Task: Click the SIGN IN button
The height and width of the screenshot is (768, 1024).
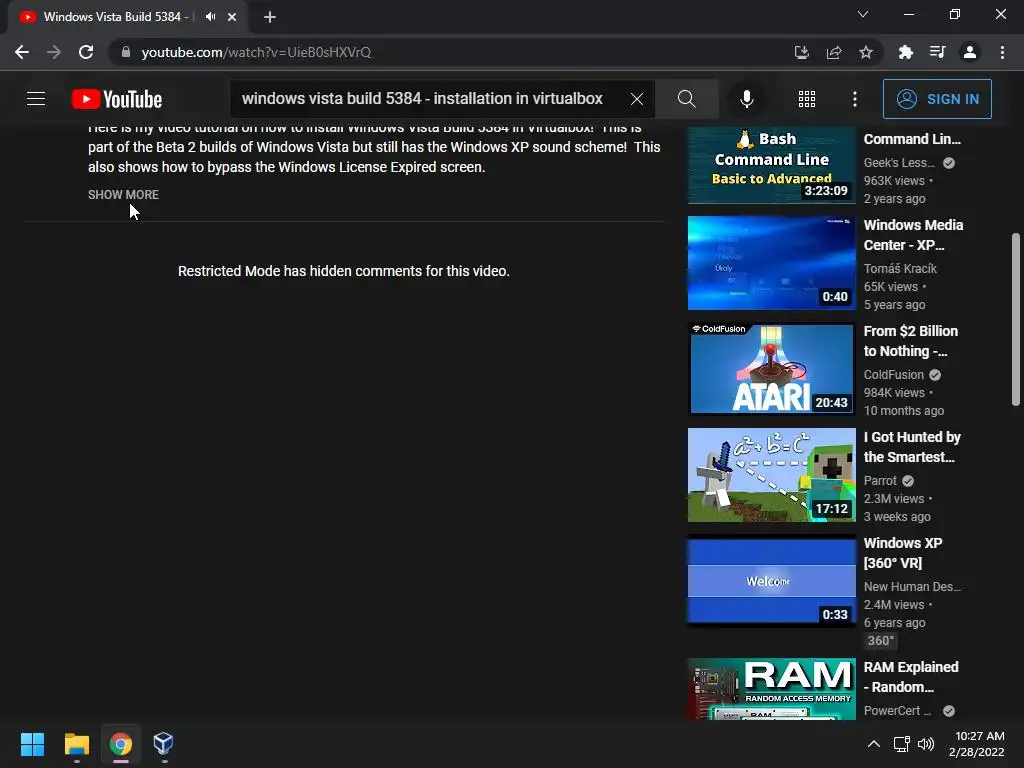Action: pyautogui.click(x=937, y=99)
